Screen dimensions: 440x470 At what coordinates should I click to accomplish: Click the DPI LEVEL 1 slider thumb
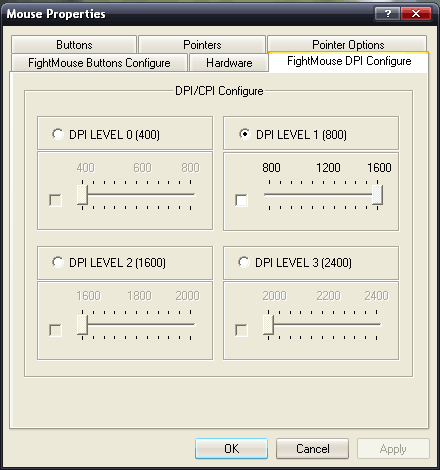pyautogui.click(x=377, y=195)
